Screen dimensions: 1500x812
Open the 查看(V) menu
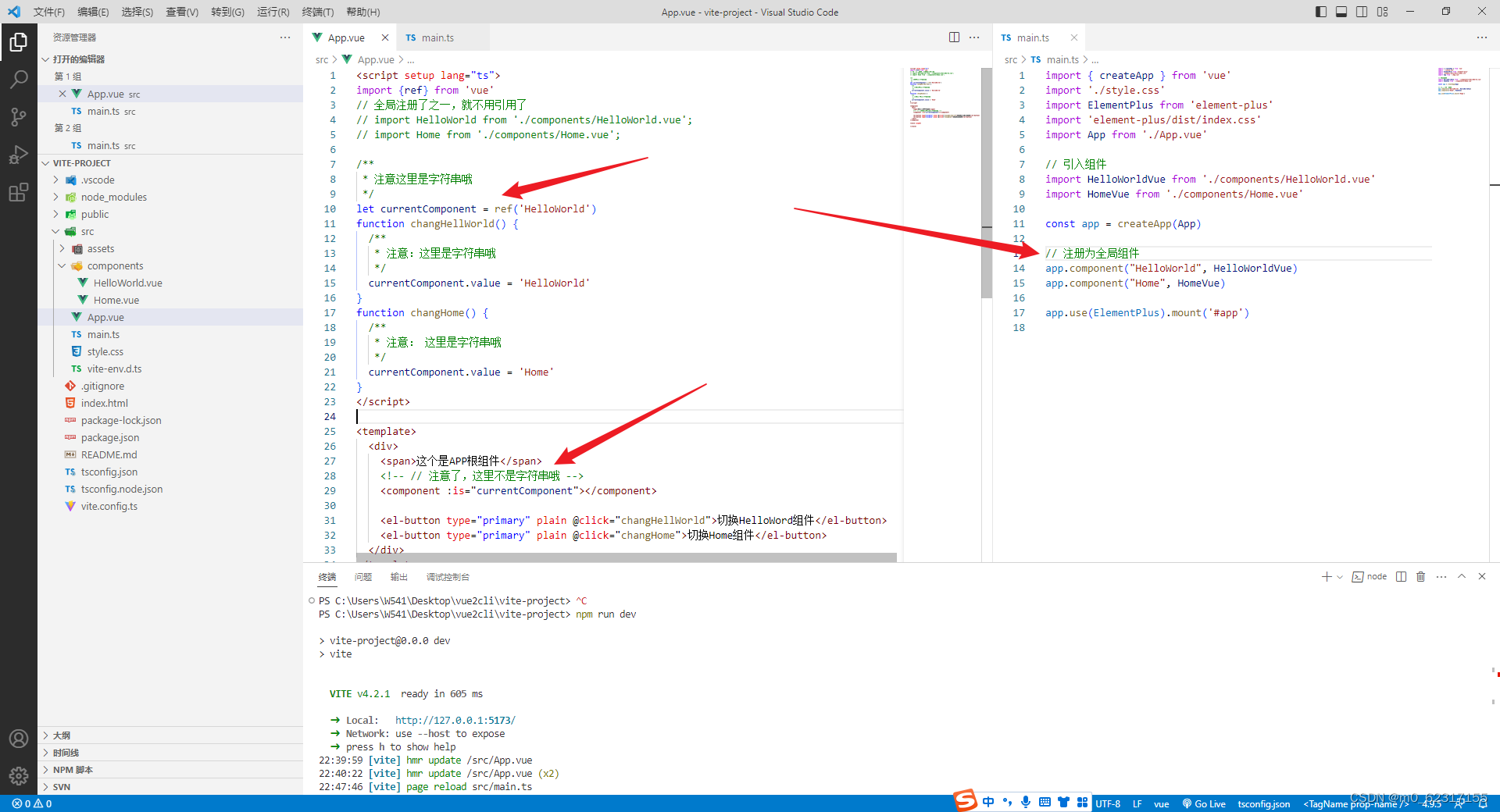(x=182, y=12)
